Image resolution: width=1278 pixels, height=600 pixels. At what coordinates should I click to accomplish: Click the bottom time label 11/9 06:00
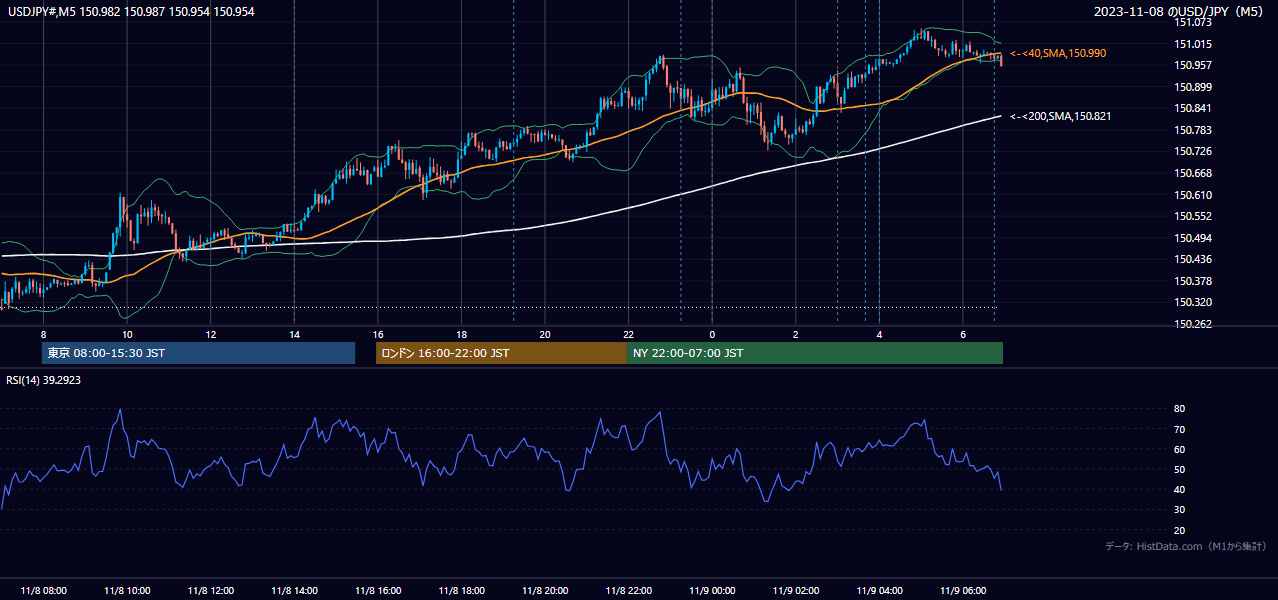point(962,591)
